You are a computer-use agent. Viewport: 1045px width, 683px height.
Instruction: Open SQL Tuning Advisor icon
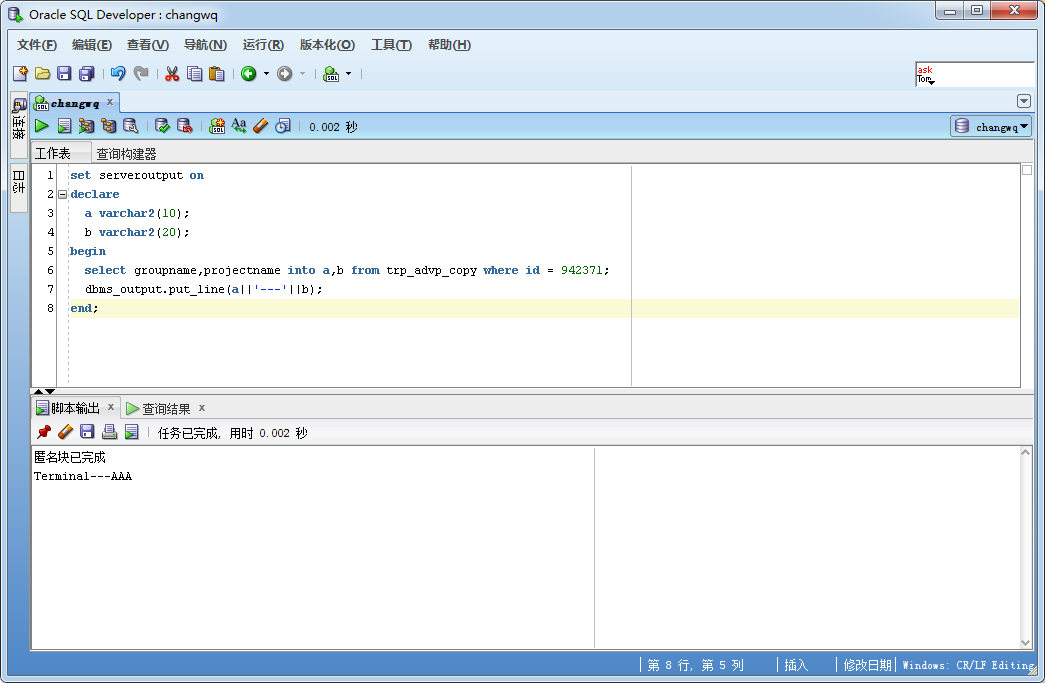(x=131, y=126)
